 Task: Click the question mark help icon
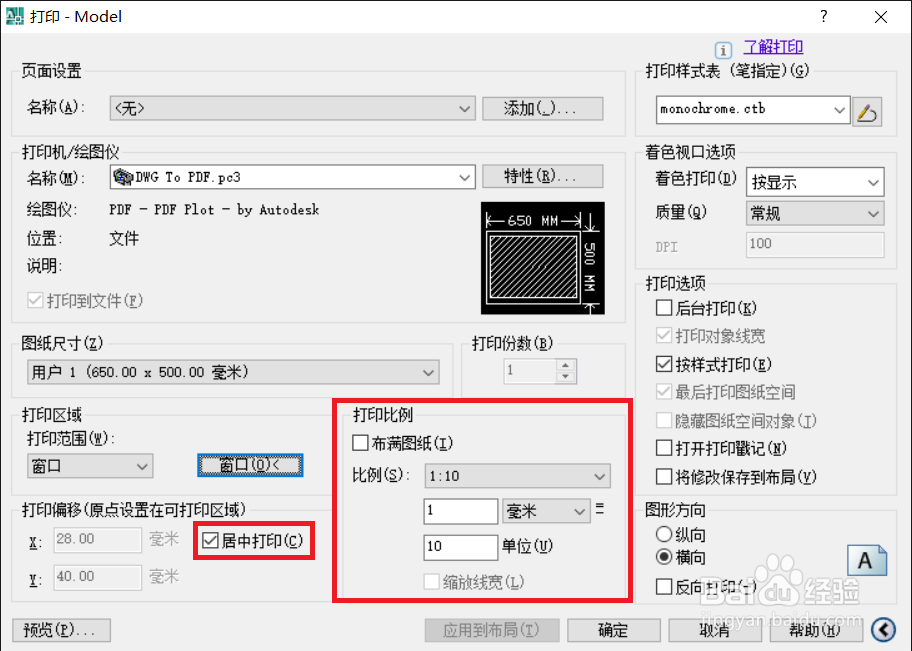pos(822,16)
